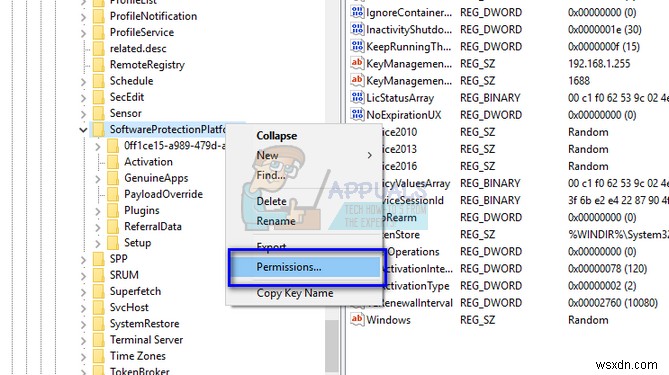Click the Activation subkey folder icon
This screenshot has width=669, height=375.
(x=113, y=162)
